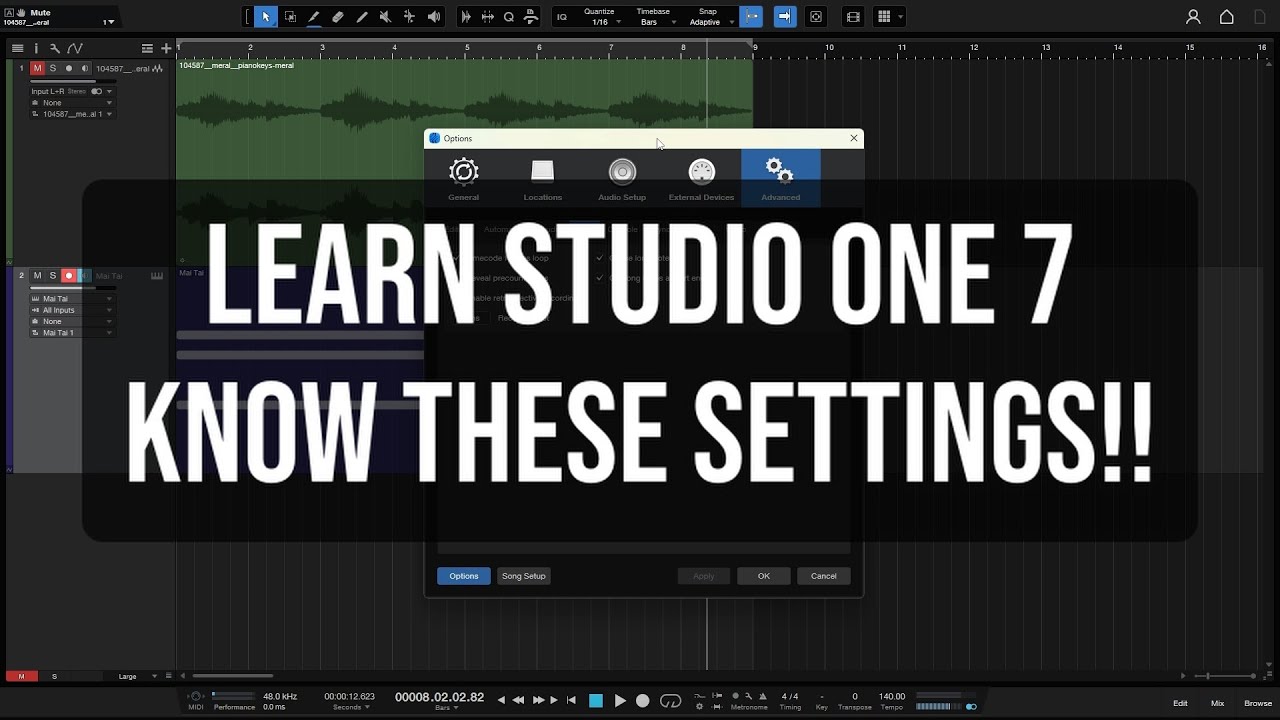Viewport: 1280px width, 720px height.
Task: Open Input L+R dropdown on track 1
Action: [x=71, y=91]
